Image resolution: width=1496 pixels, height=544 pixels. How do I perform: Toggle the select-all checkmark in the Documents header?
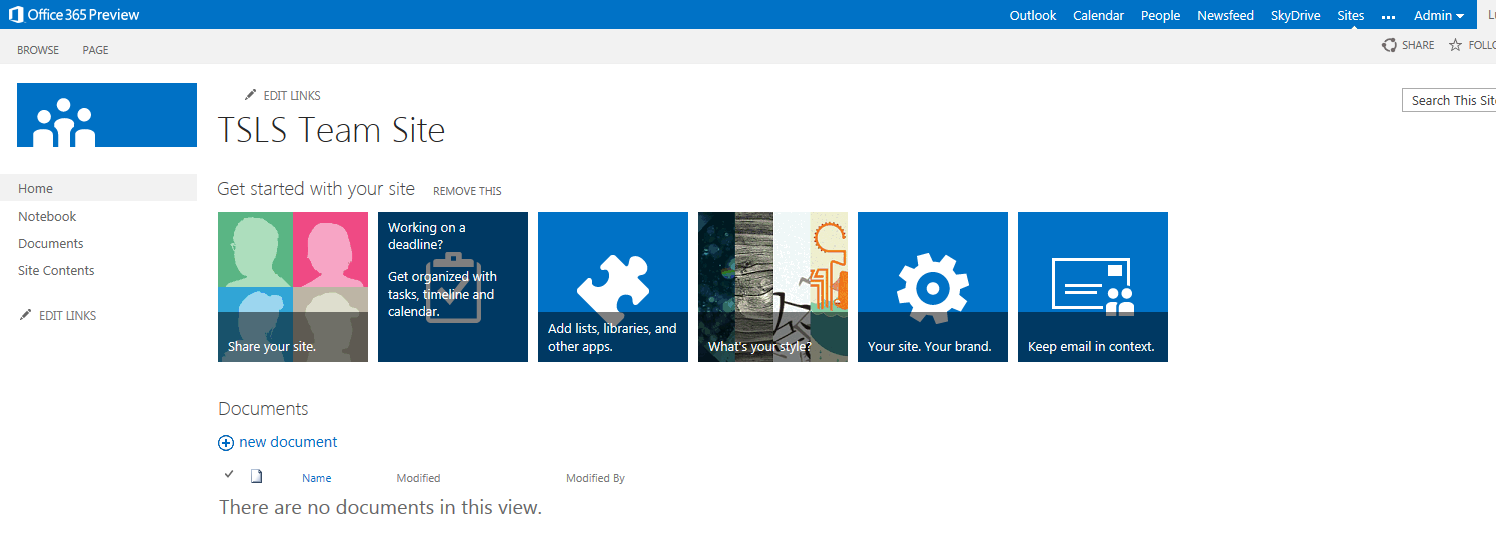point(229,474)
